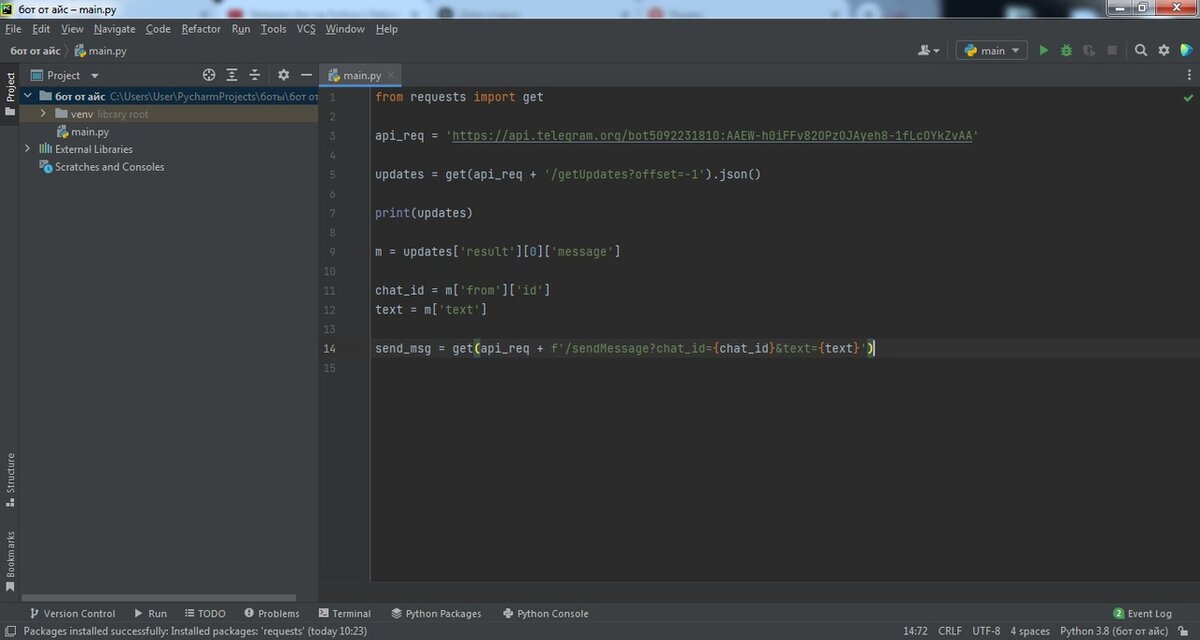Expand the venv folder

44,114
